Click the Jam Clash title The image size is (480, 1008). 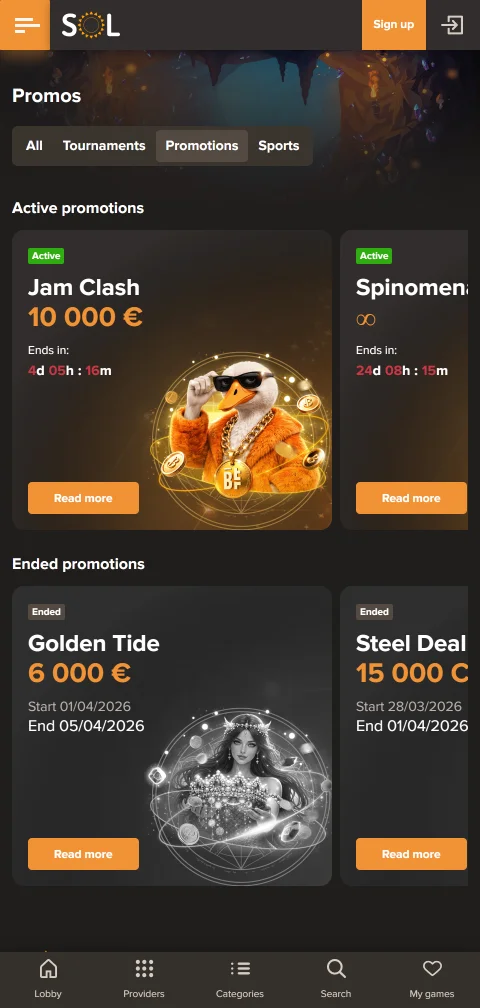(x=84, y=287)
